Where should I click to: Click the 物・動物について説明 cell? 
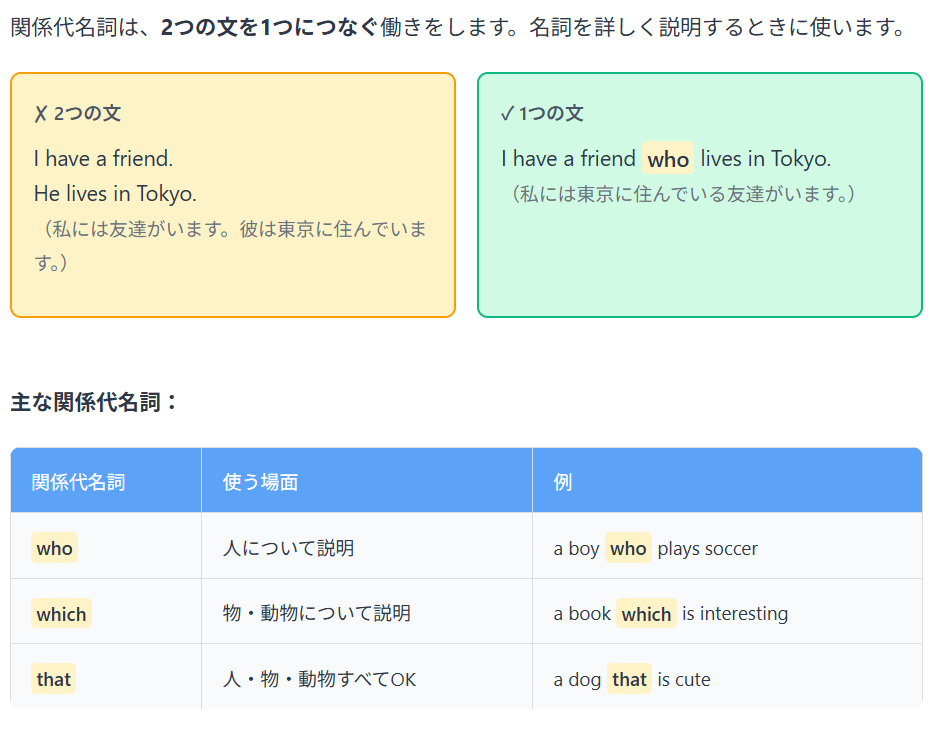316,614
